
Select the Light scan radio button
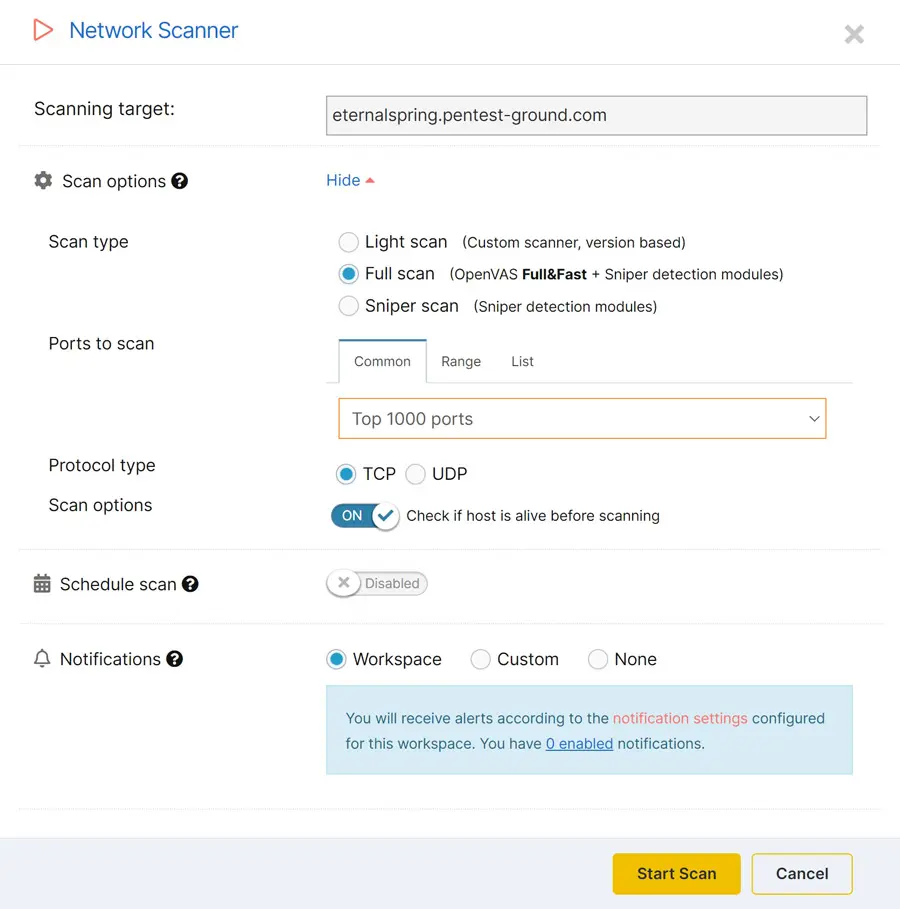(348, 242)
